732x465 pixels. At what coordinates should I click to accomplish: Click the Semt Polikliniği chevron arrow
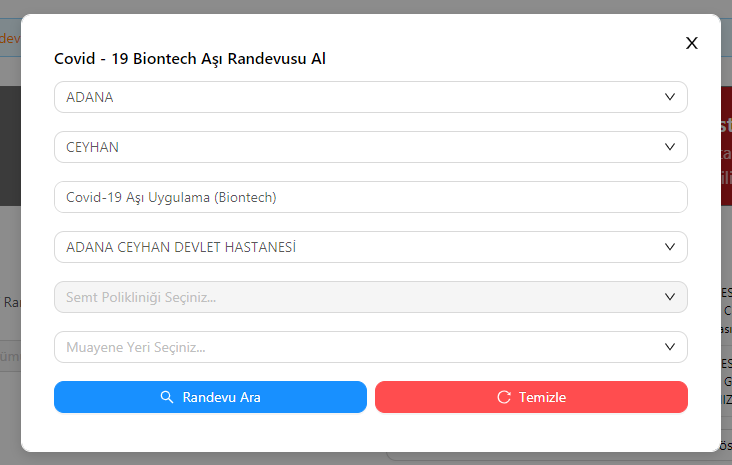click(x=670, y=297)
